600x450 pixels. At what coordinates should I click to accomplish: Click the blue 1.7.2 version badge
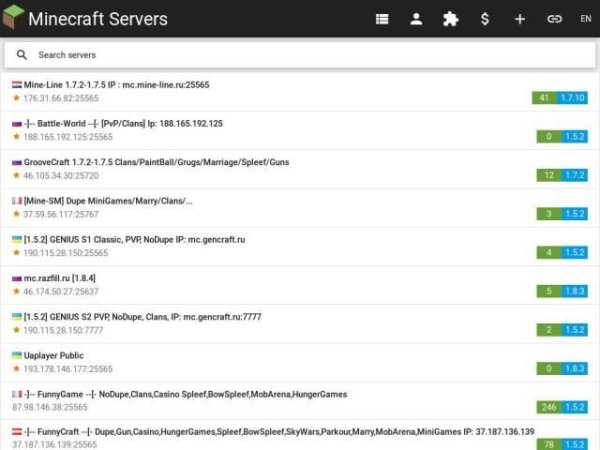click(574, 175)
